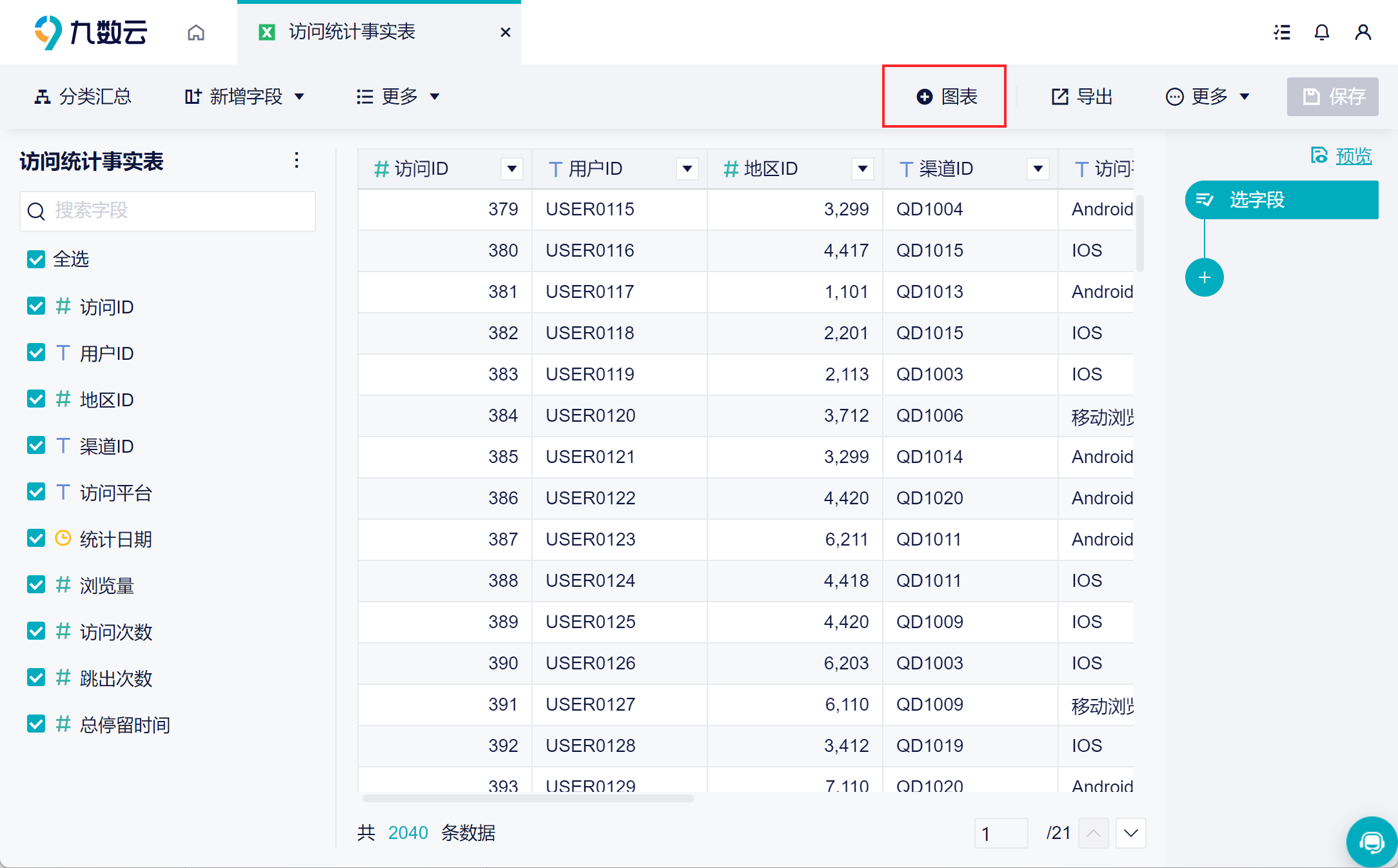Open the notifications bell
The width and height of the screenshot is (1398, 868).
[x=1322, y=32]
